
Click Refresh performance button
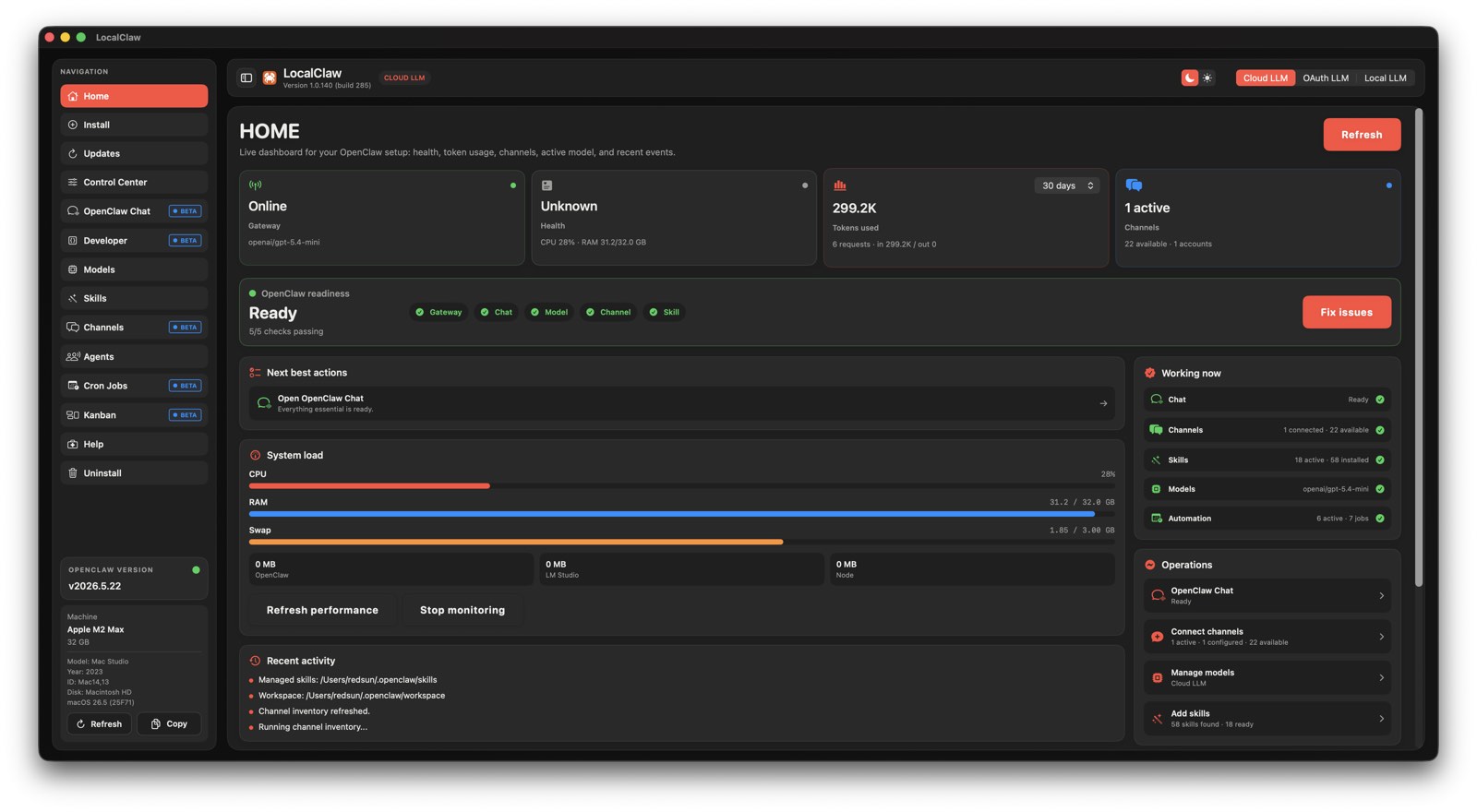(x=322, y=611)
